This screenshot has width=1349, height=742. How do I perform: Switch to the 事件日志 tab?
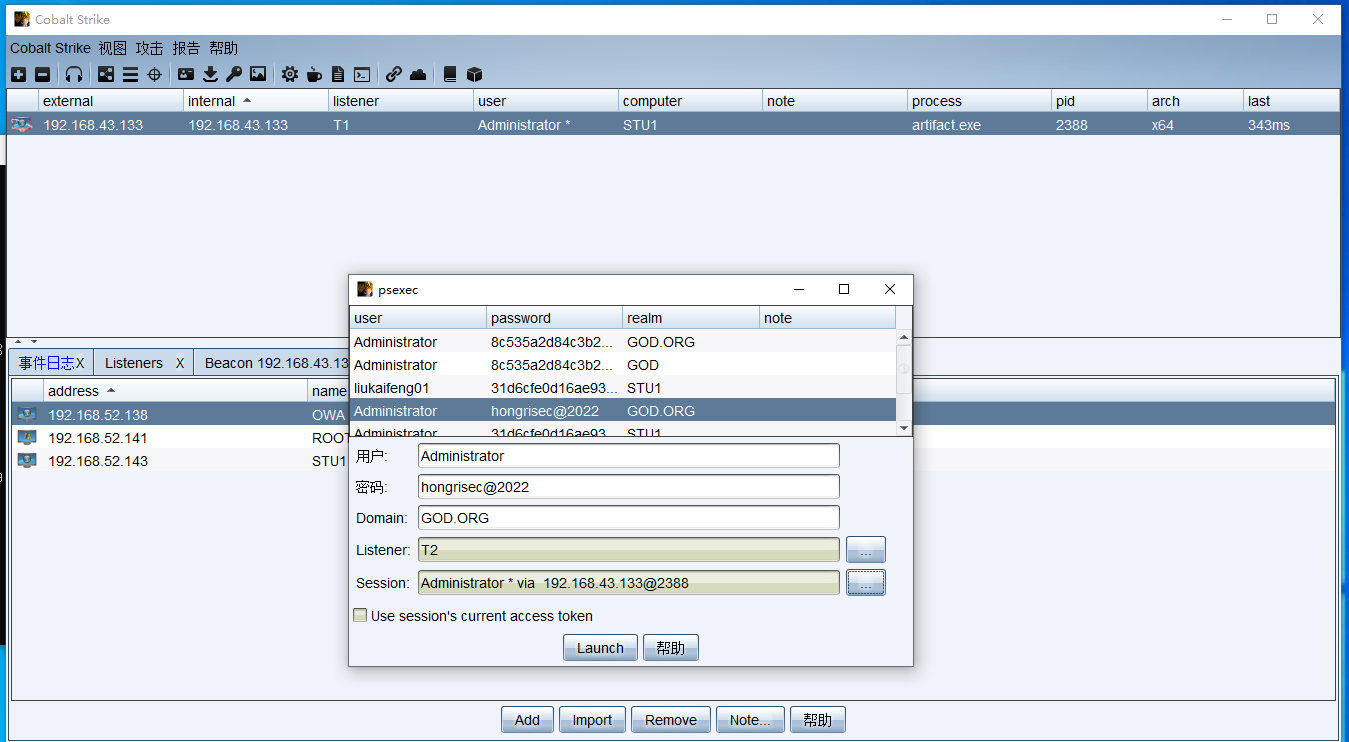46,363
